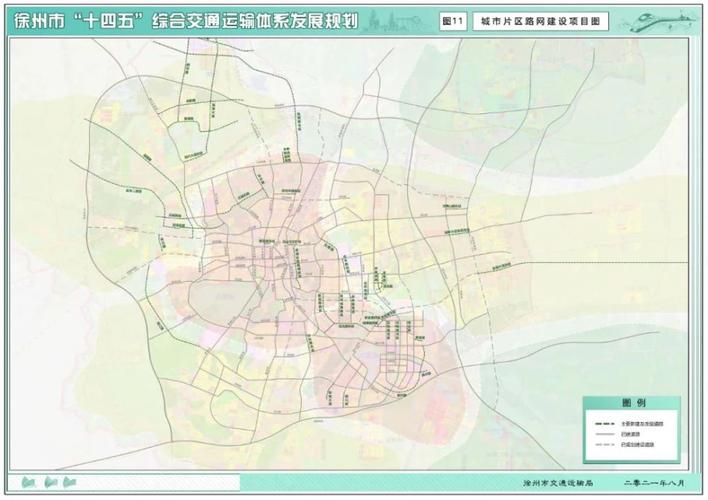
Task: Click the date text 二〇二一年八月
Action: [x=655, y=483]
